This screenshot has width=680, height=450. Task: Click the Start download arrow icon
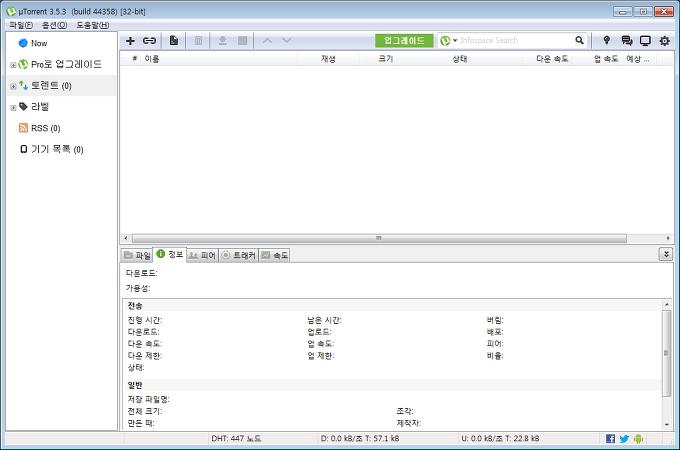[222, 41]
